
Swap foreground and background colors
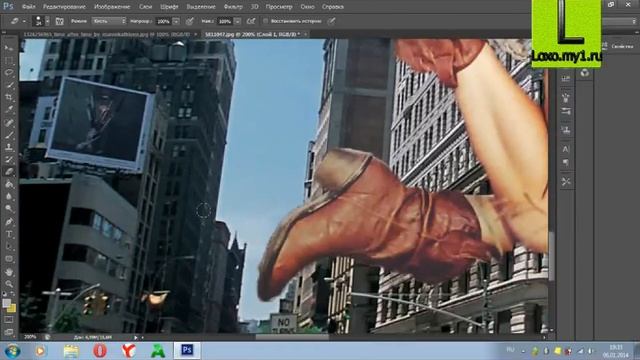coord(13,293)
